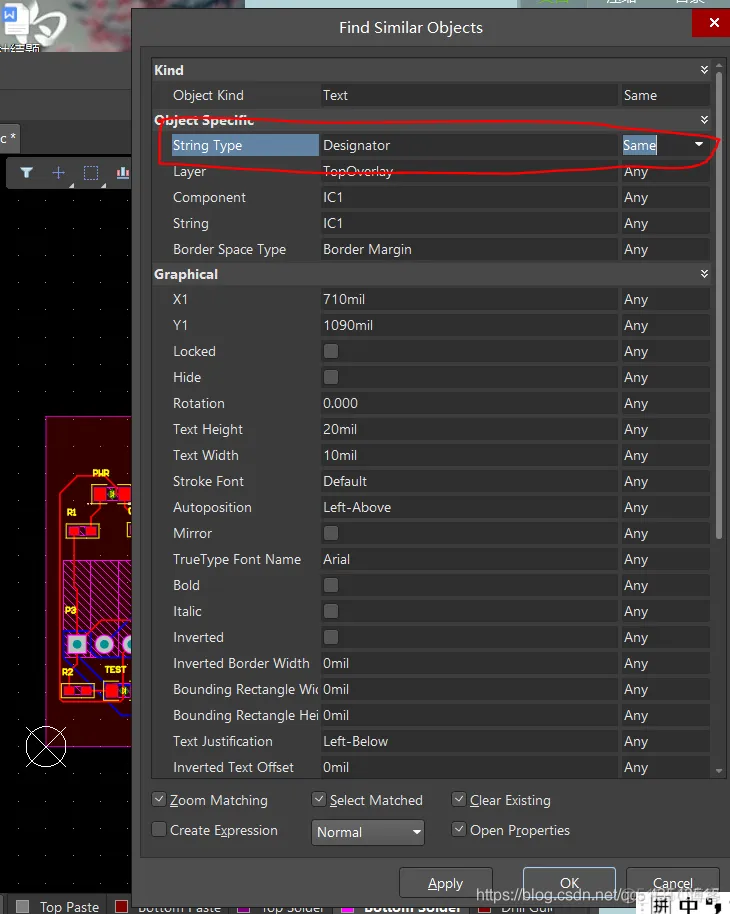The image size is (730, 914).
Task: Toggle the Locked checkbox
Action: coord(331,351)
